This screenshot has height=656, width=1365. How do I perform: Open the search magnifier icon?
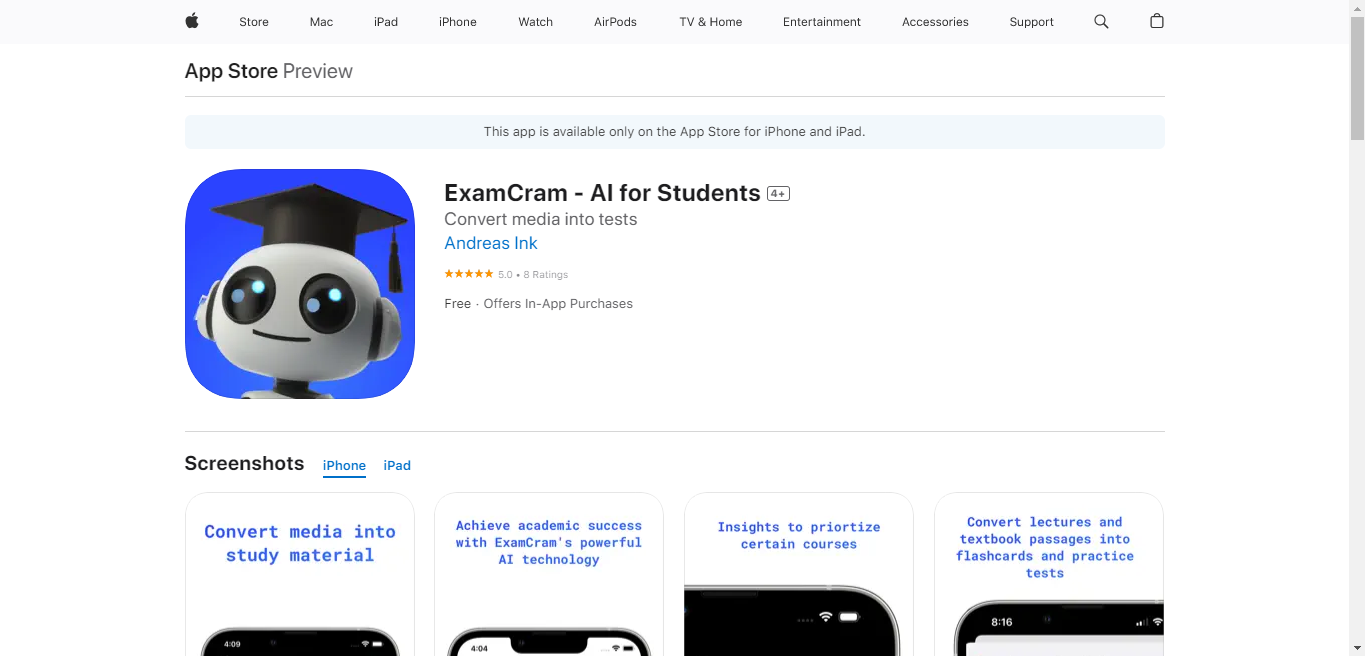[1101, 21]
